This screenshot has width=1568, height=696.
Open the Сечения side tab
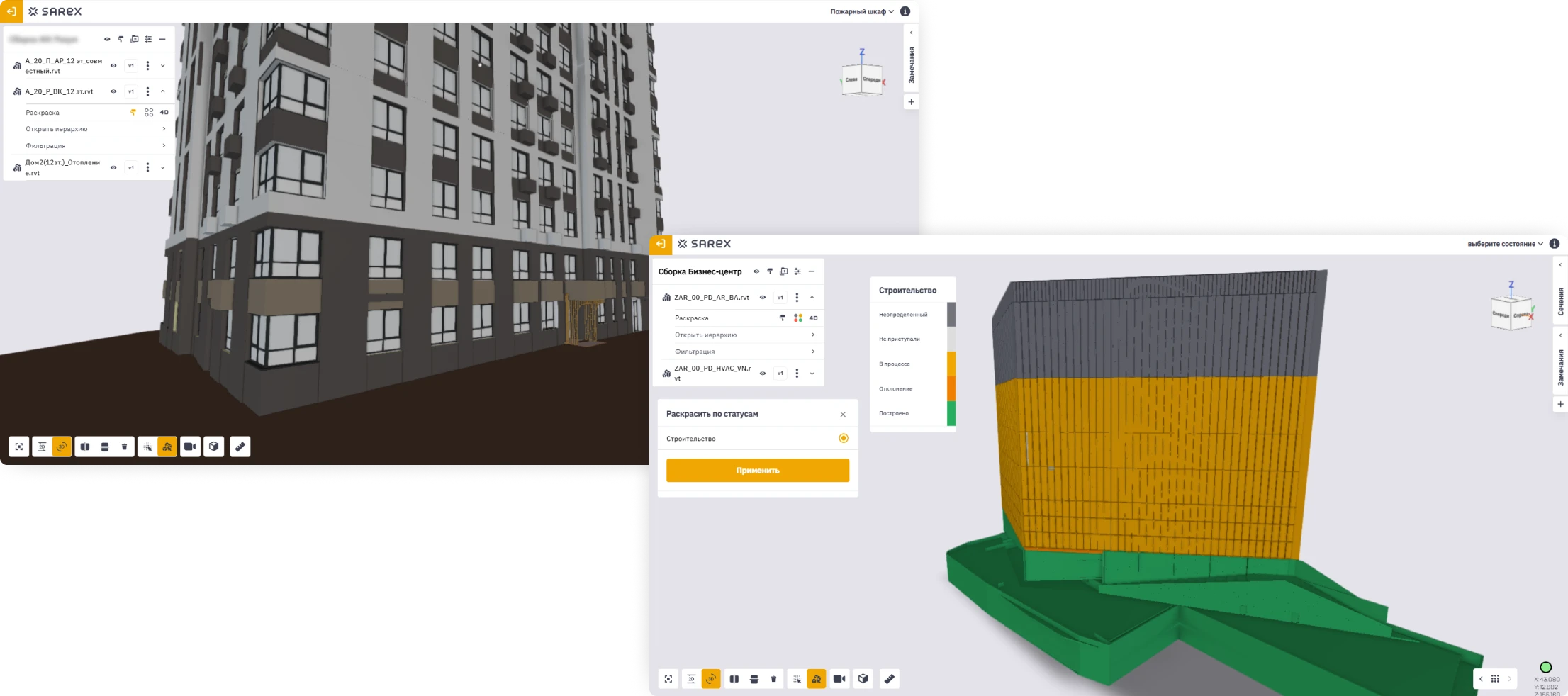pyautogui.click(x=1560, y=301)
